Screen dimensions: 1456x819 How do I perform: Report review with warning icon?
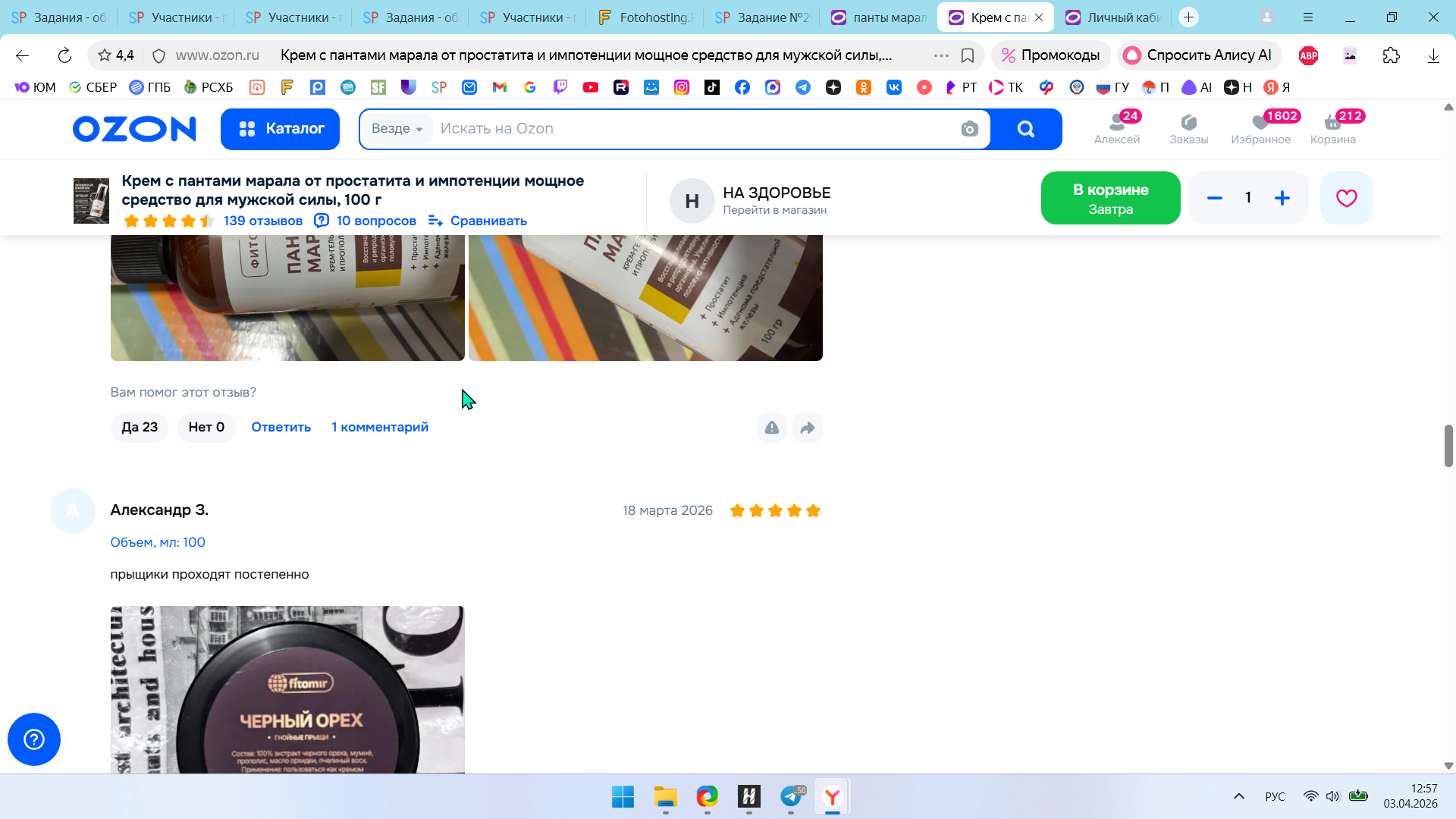point(771,428)
